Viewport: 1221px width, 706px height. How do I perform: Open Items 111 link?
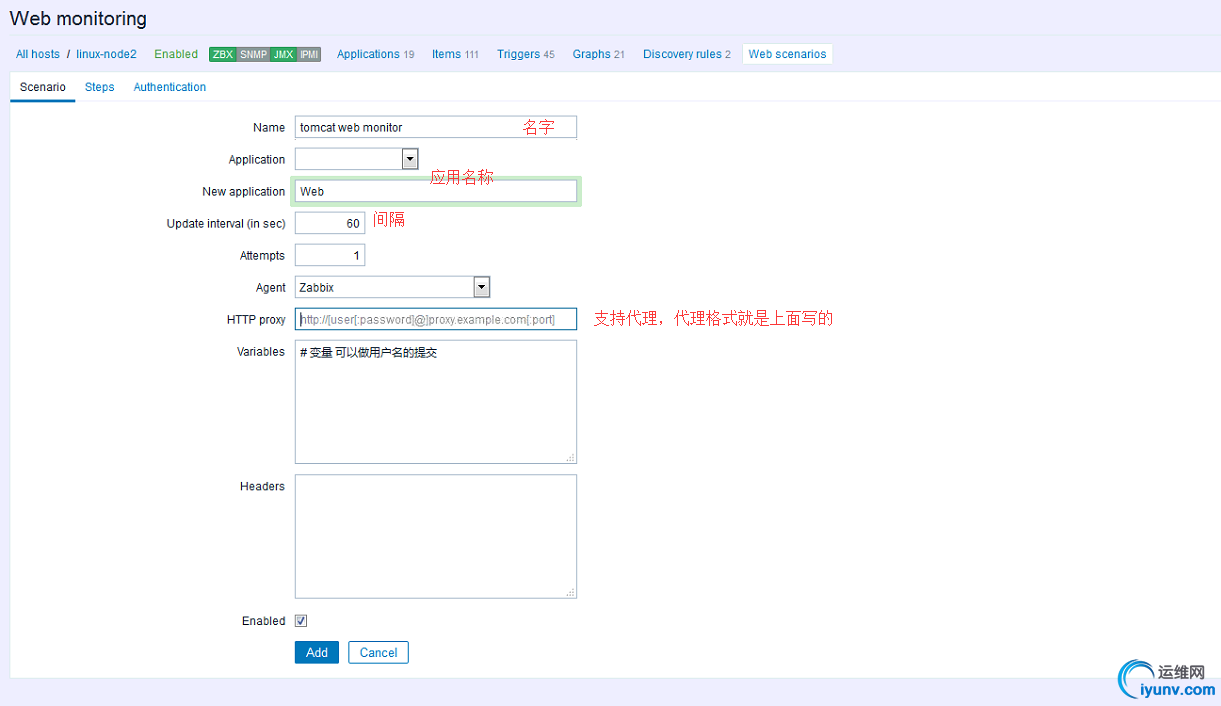tap(455, 54)
